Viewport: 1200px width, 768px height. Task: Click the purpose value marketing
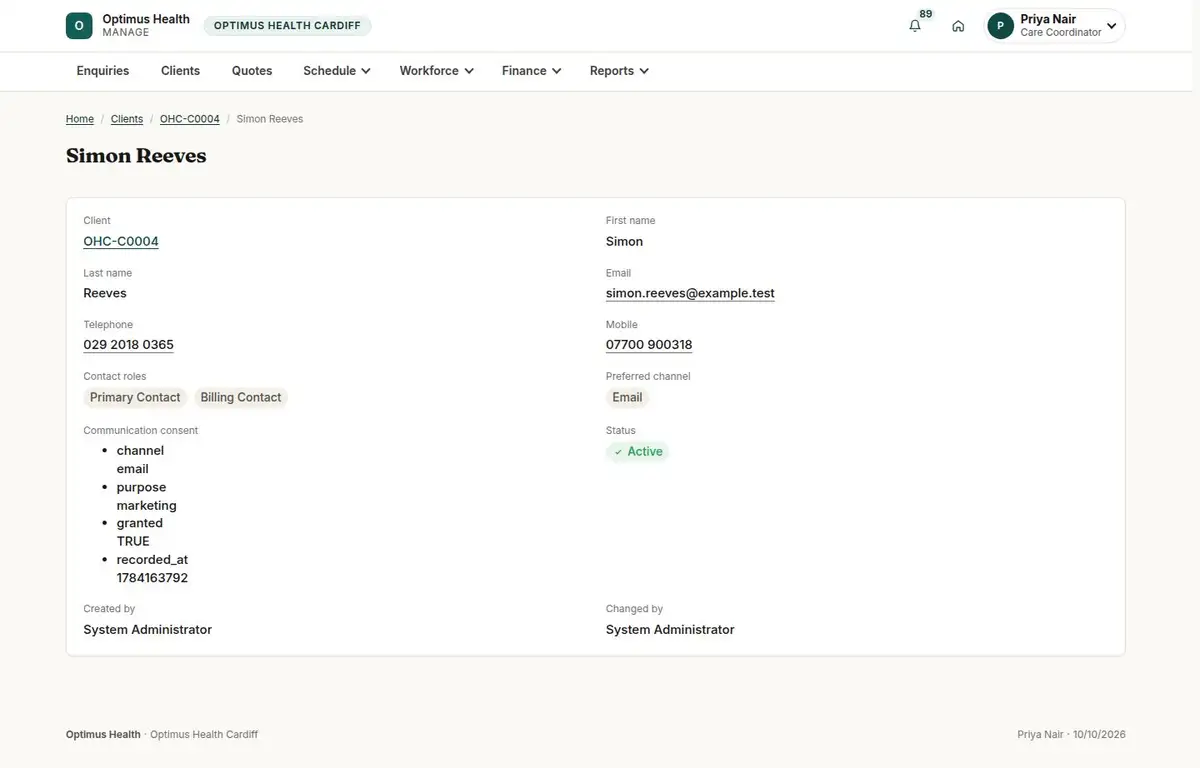coord(147,505)
